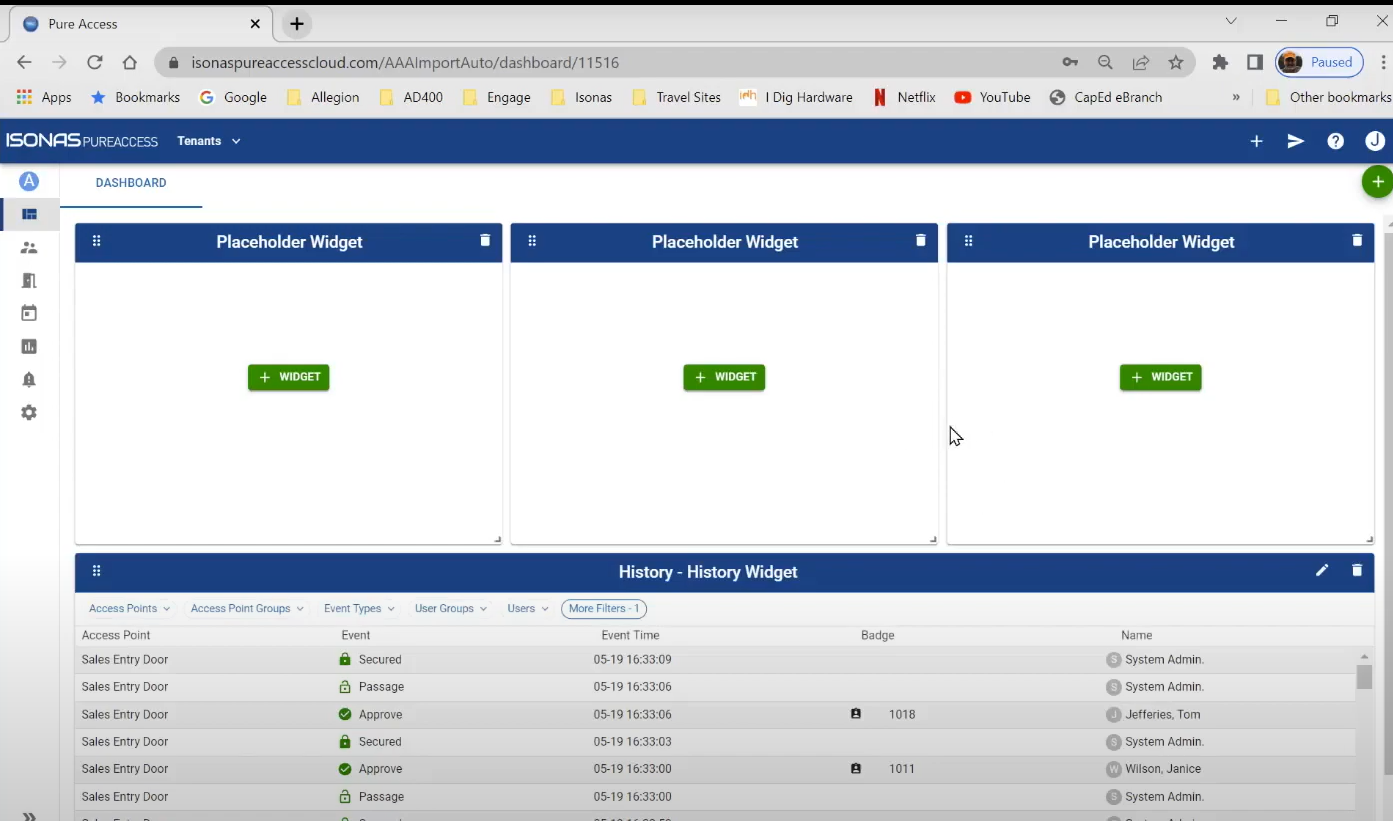
Task: Open the CapEd eBranch bookmark
Action: coord(1106,97)
